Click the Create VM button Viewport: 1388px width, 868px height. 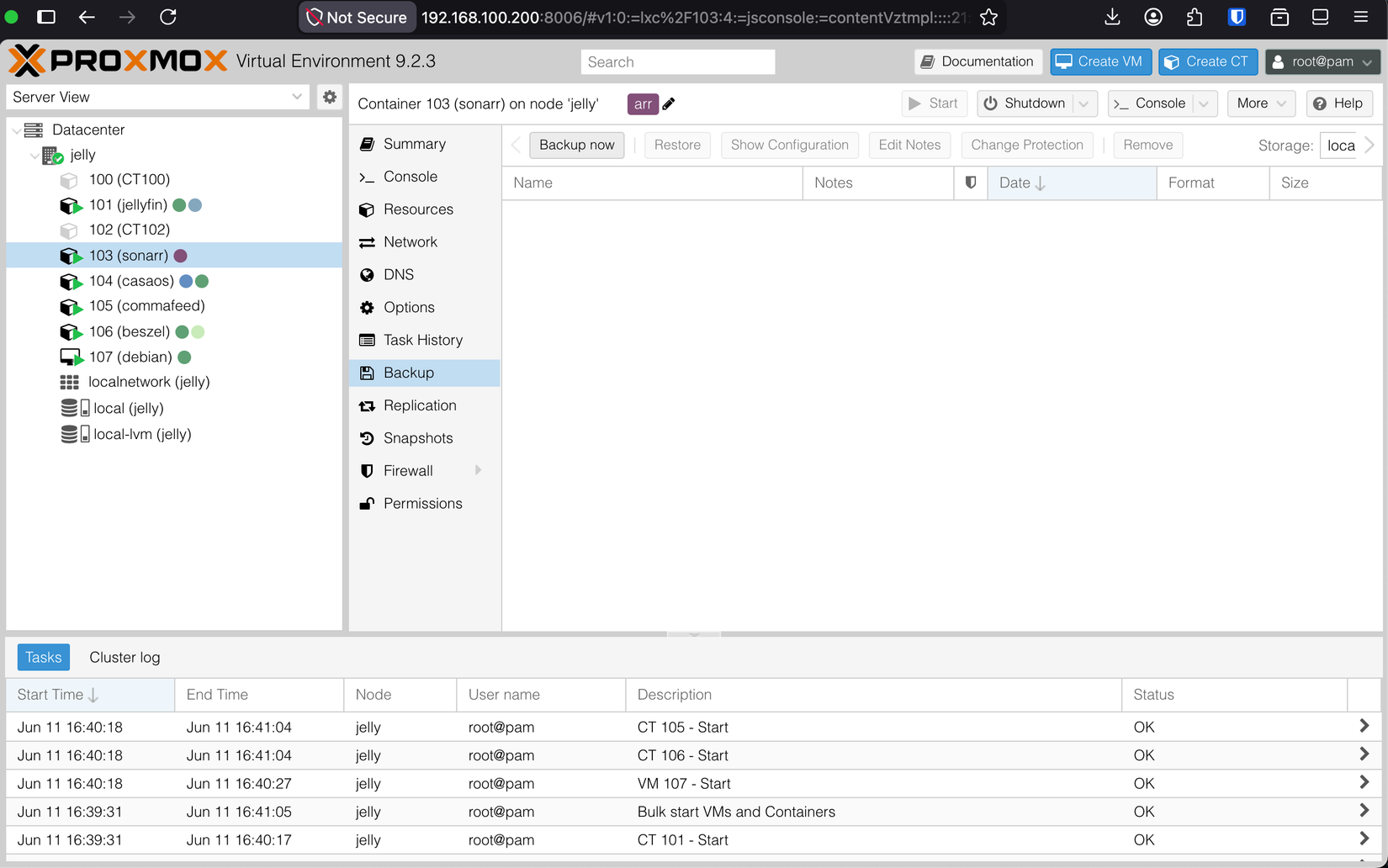click(1100, 61)
